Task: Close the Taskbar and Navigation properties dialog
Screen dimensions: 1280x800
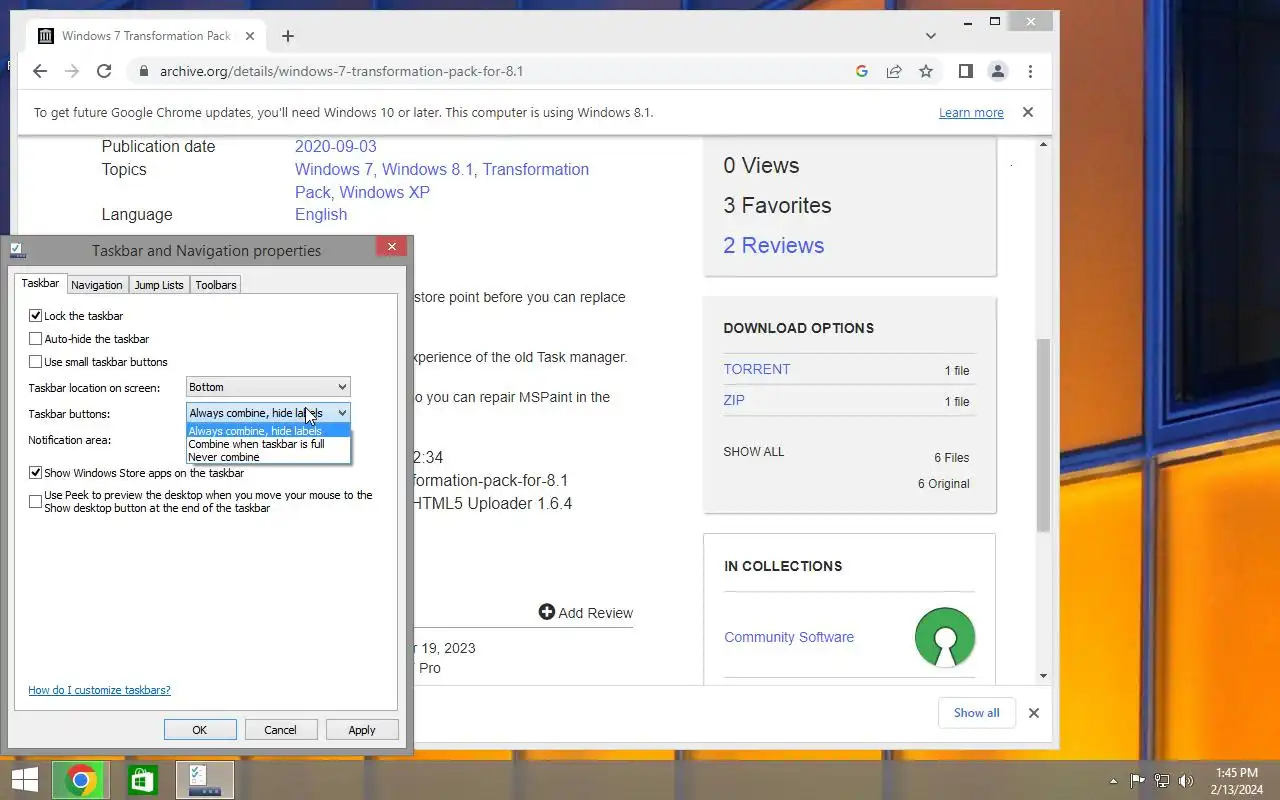Action: pos(392,246)
